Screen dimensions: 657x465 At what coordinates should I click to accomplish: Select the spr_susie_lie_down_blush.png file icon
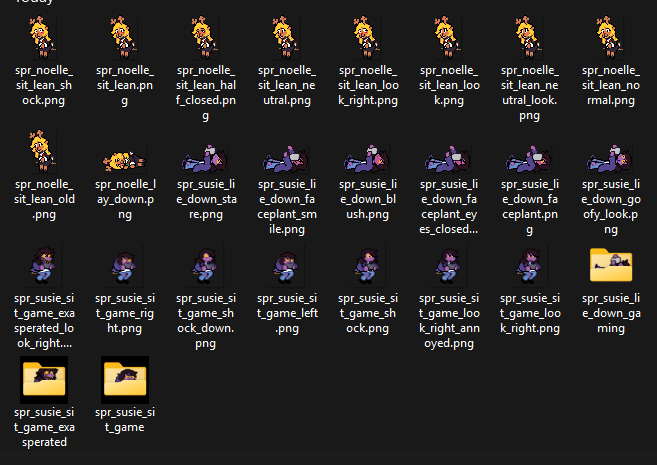[367, 159]
